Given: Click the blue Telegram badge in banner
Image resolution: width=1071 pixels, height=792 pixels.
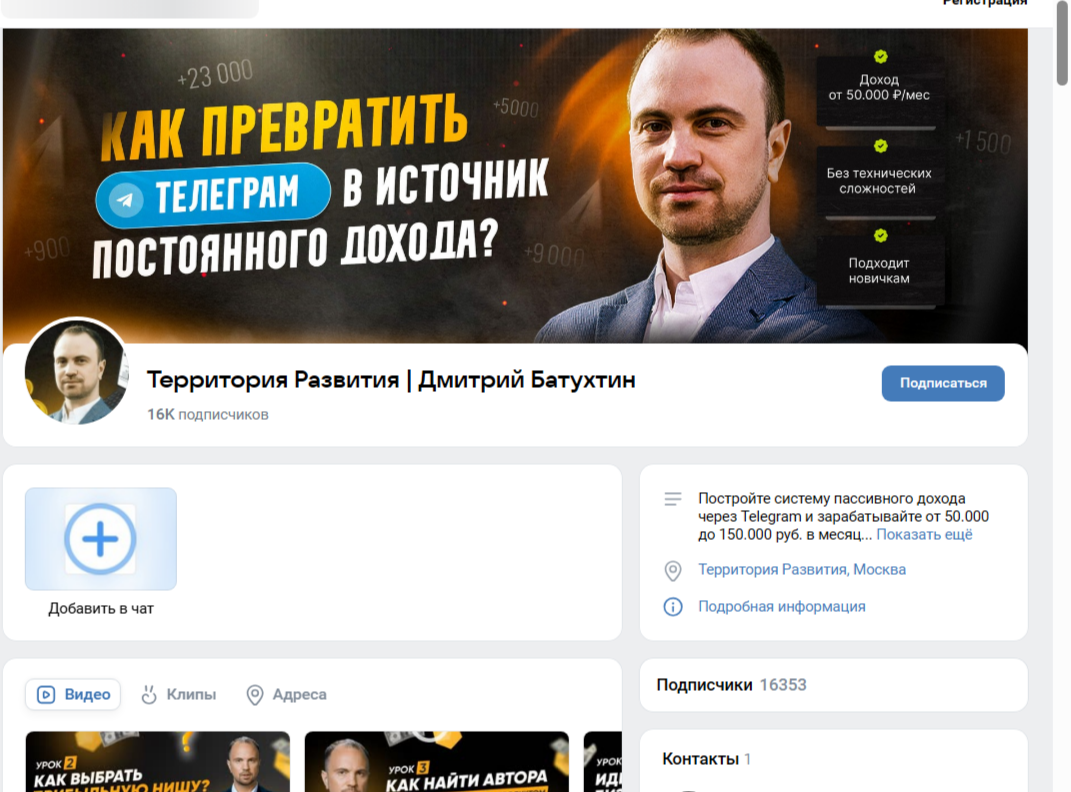Looking at the screenshot, I should coord(213,196).
